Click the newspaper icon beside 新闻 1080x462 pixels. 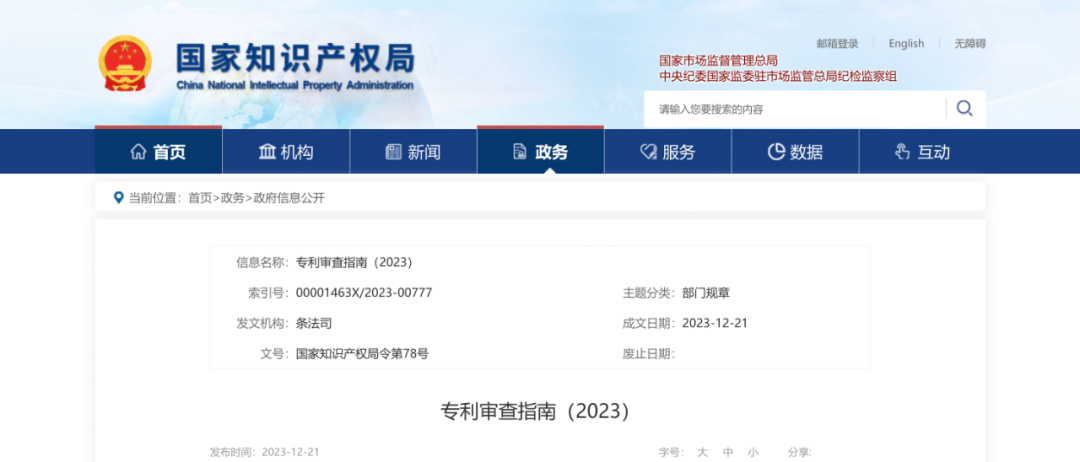(394, 152)
